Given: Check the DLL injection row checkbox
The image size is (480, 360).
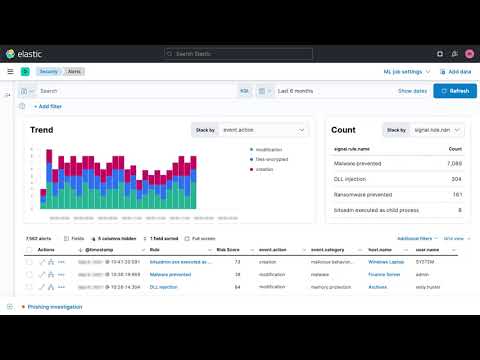Looking at the screenshot, I should [29, 287].
